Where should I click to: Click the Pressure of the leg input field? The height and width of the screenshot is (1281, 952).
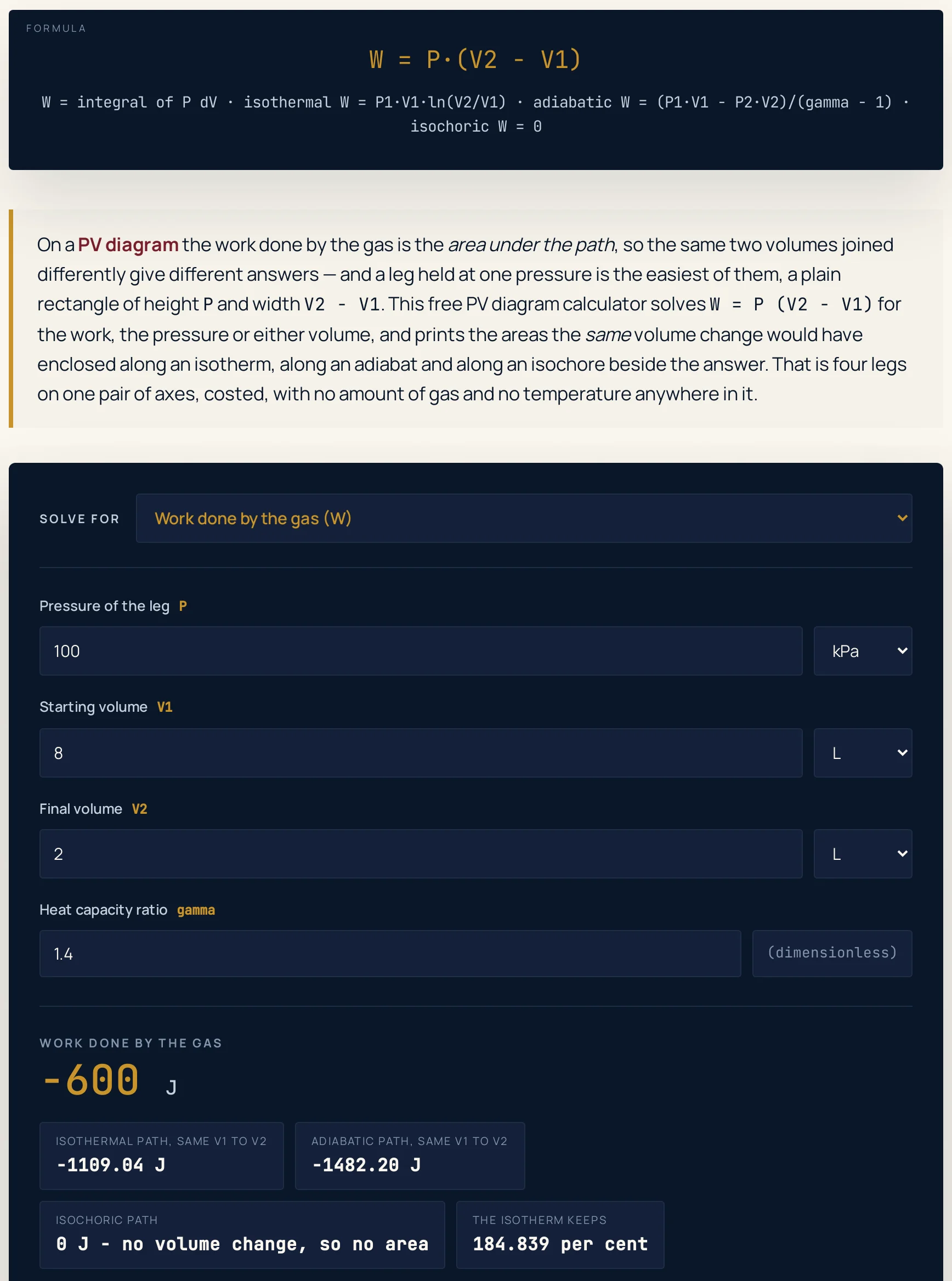(x=421, y=651)
